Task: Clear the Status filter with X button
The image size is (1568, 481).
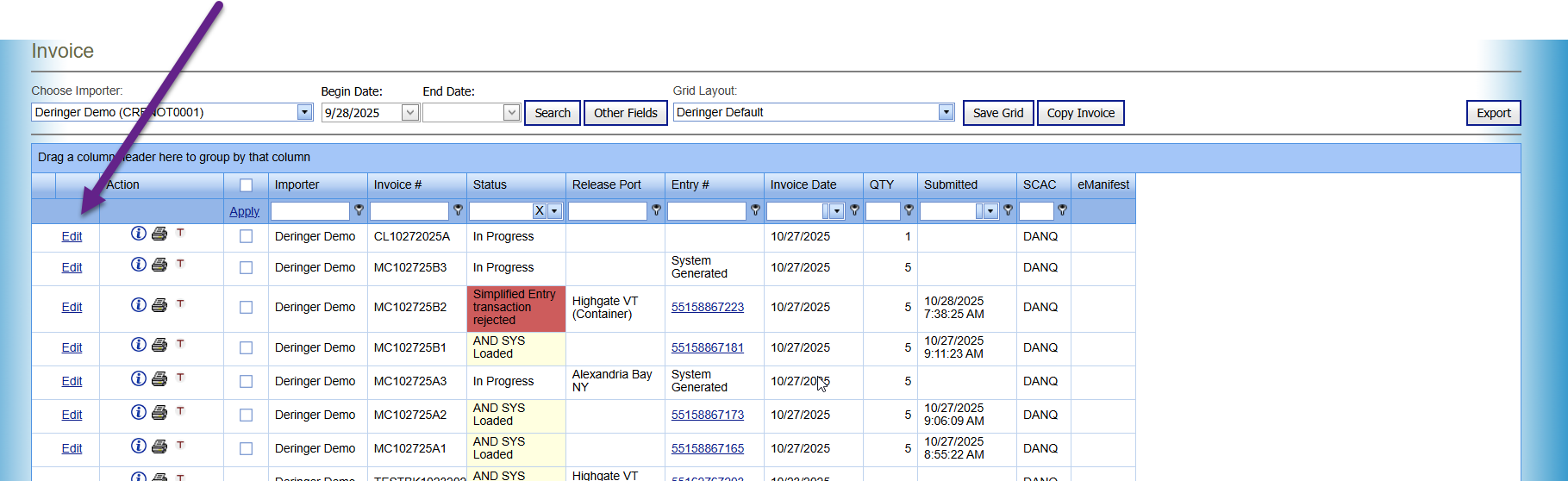Action: click(539, 211)
